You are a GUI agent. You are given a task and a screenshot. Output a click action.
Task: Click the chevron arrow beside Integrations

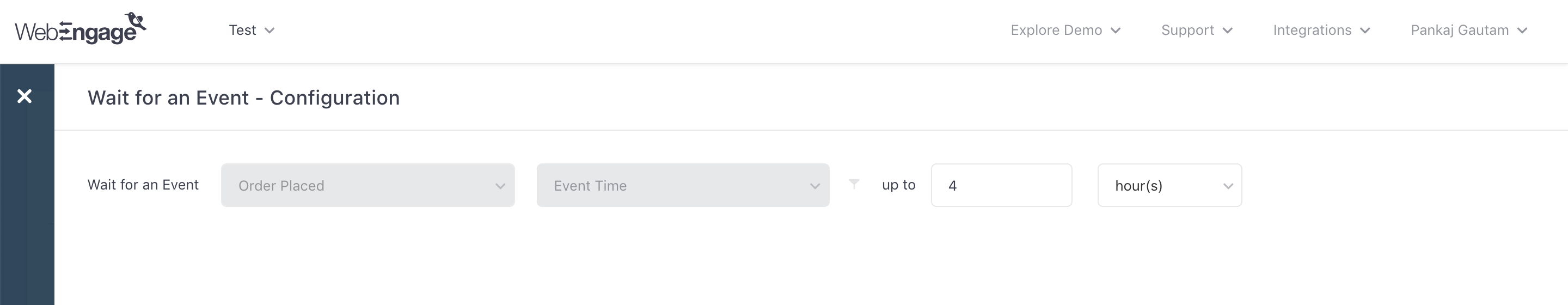click(x=1365, y=30)
